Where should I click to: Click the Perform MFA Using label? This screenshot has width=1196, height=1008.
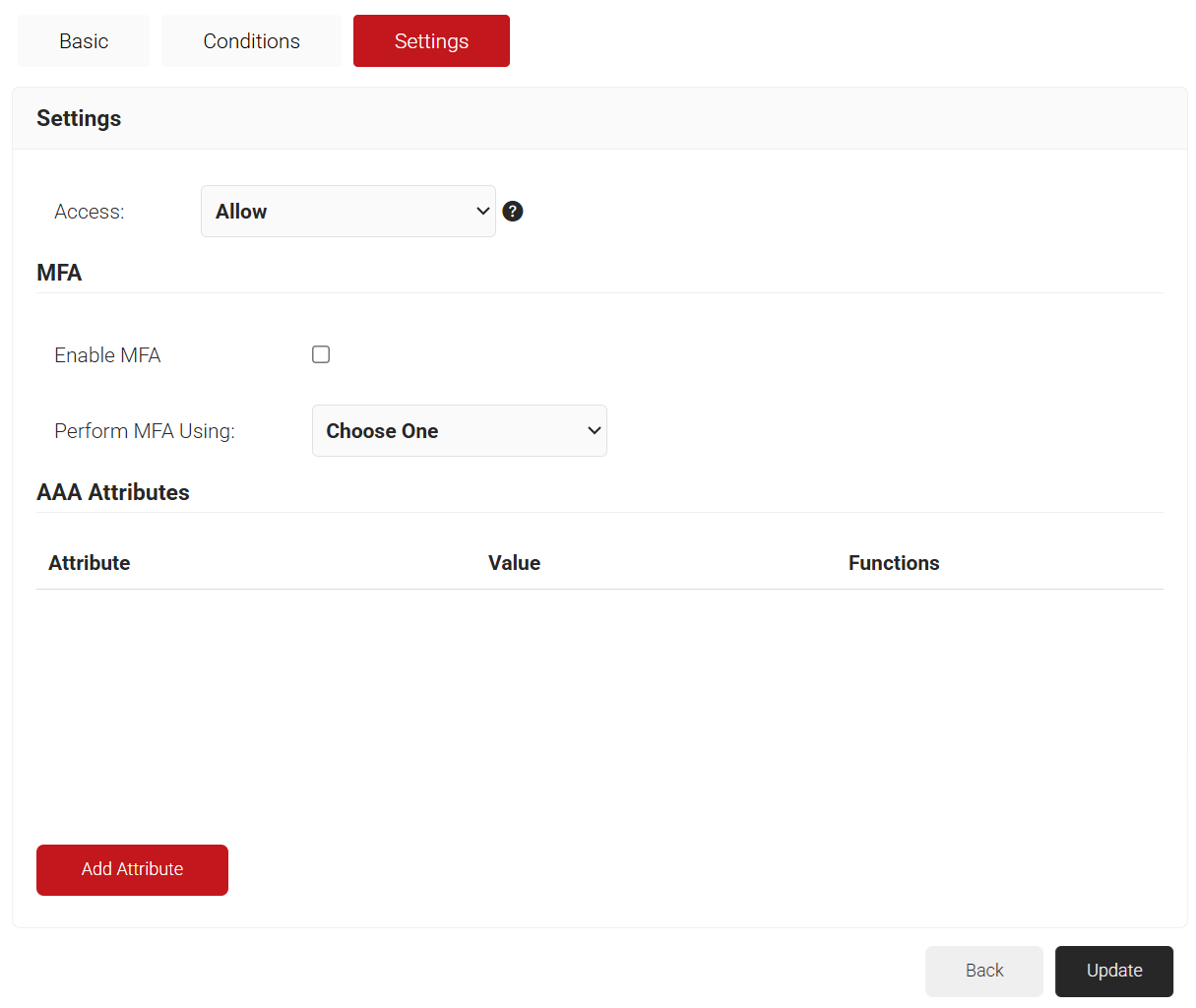145,431
